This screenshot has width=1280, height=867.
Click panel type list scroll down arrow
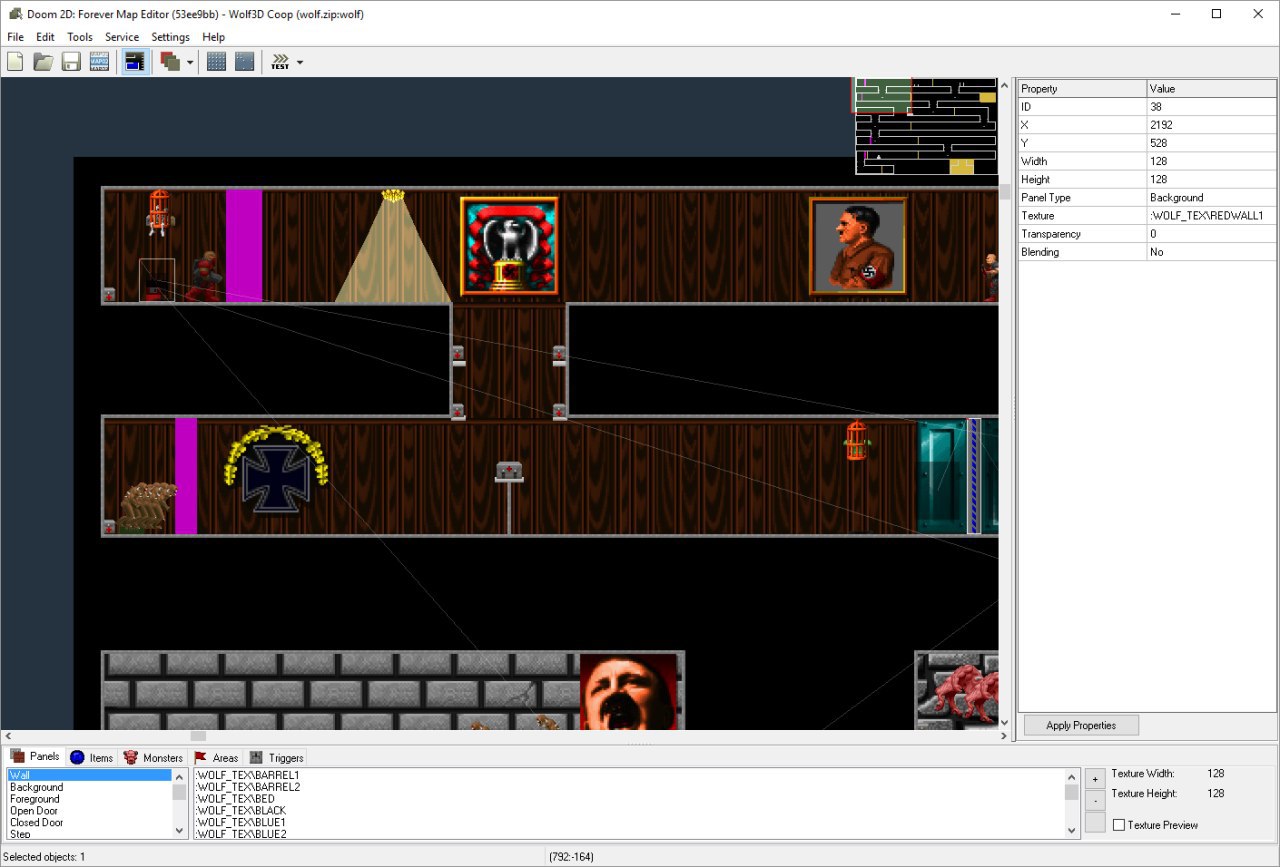[x=180, y=830]
